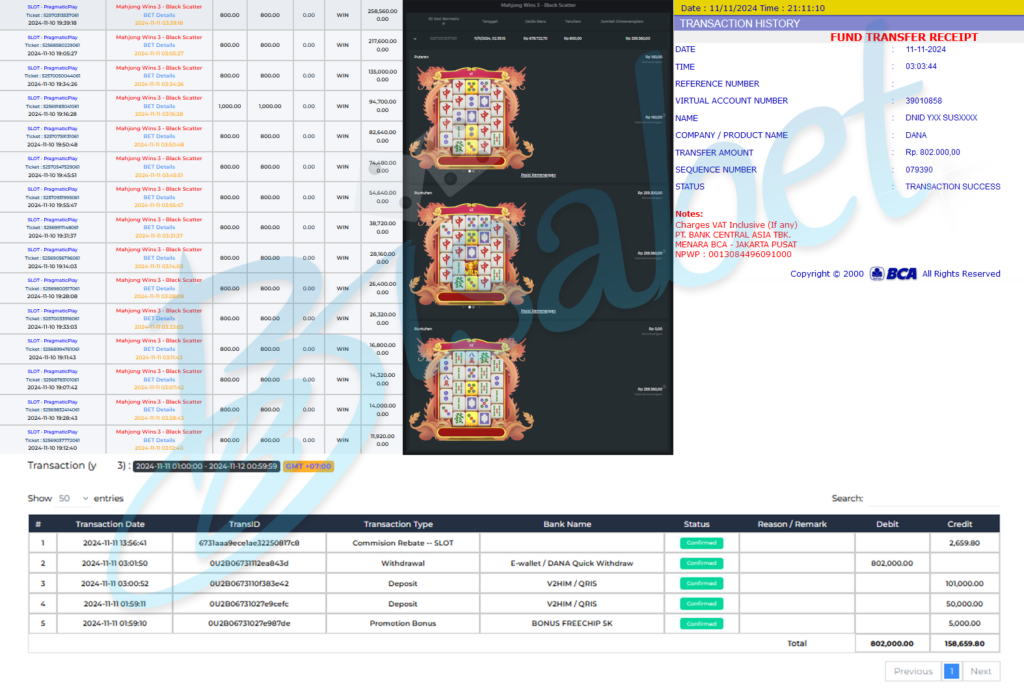
Task: Open the entries-per-page dropdown showing 50
Action: 71,498
